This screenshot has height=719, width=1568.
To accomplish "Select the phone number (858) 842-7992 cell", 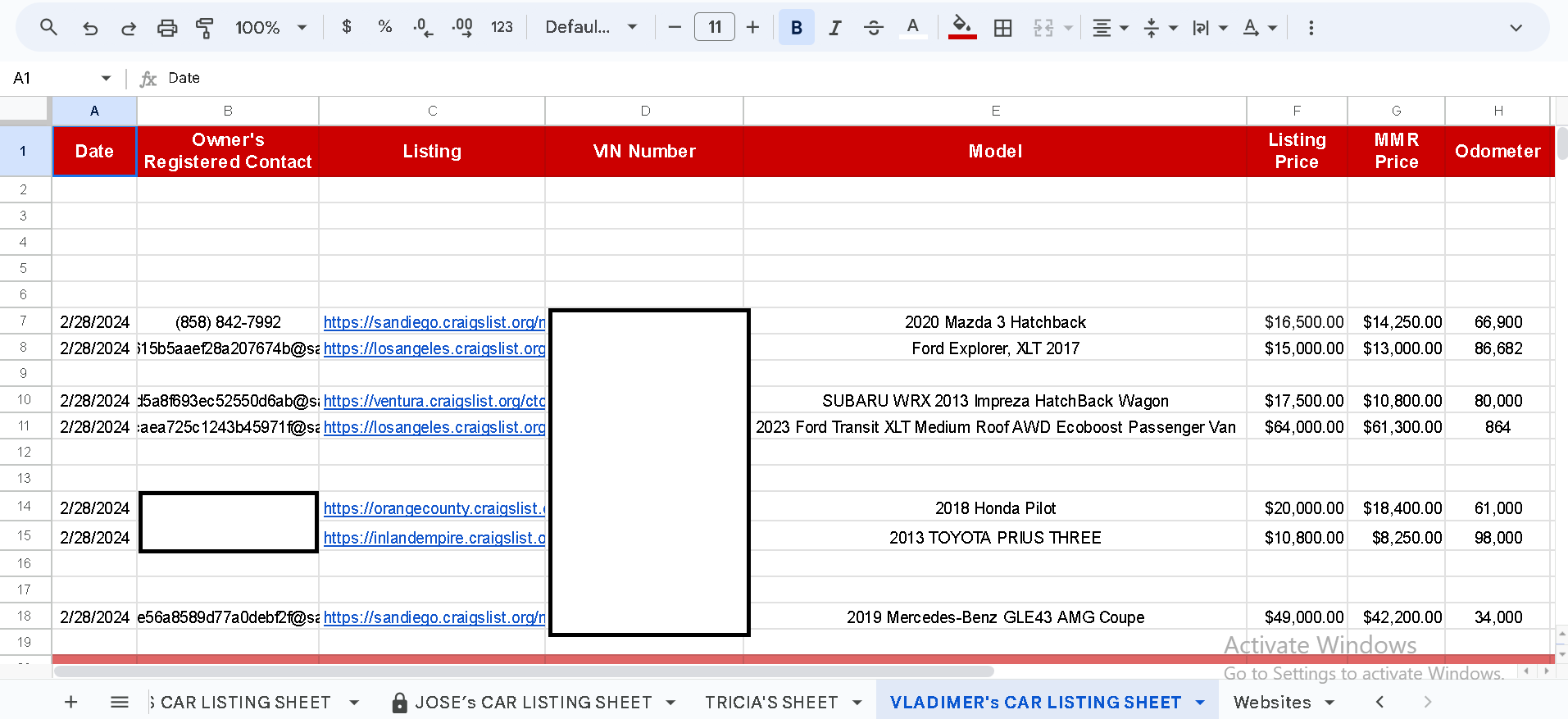I will (x=228, y=322).
